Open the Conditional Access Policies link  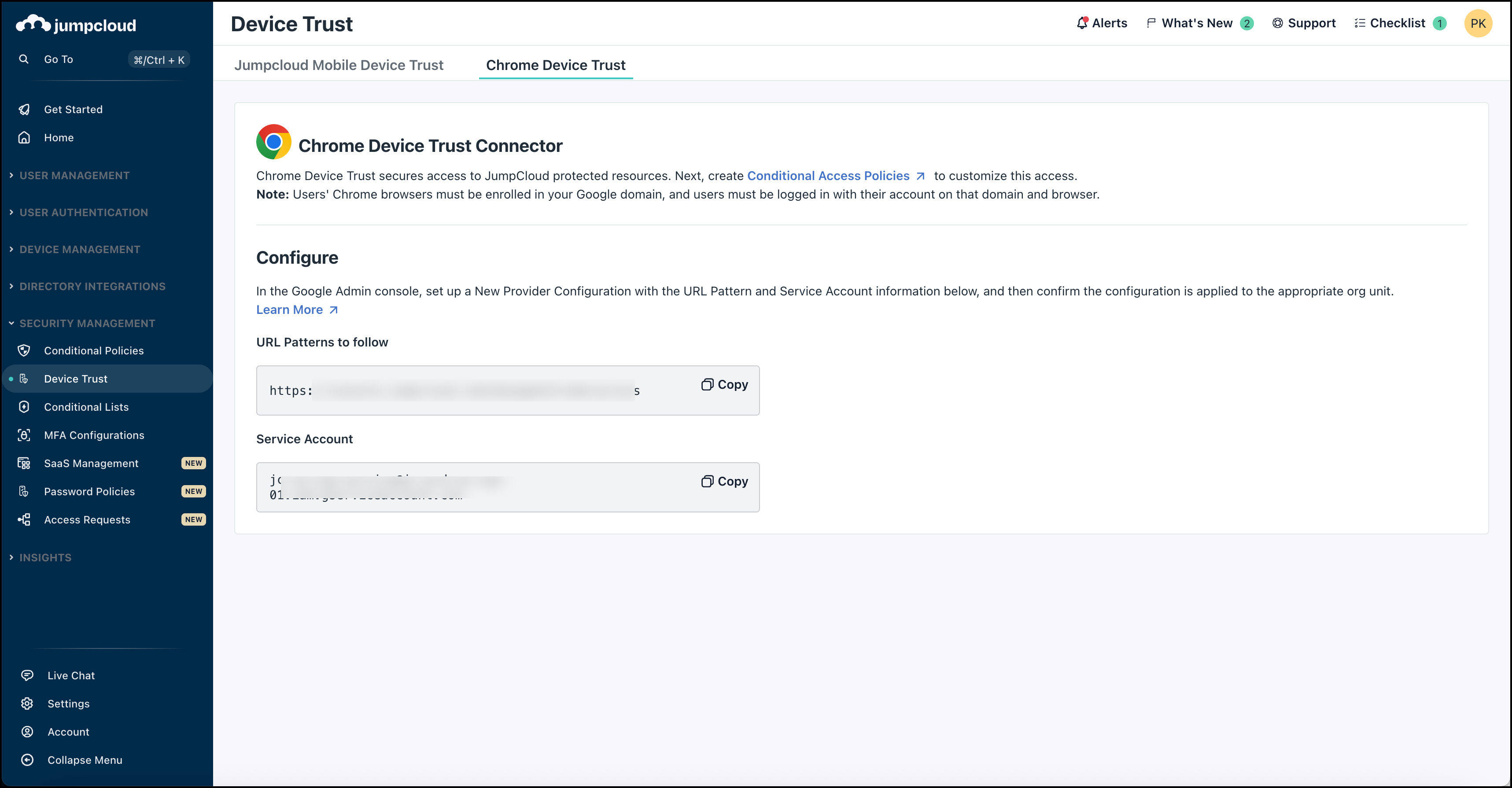[836, 176]
